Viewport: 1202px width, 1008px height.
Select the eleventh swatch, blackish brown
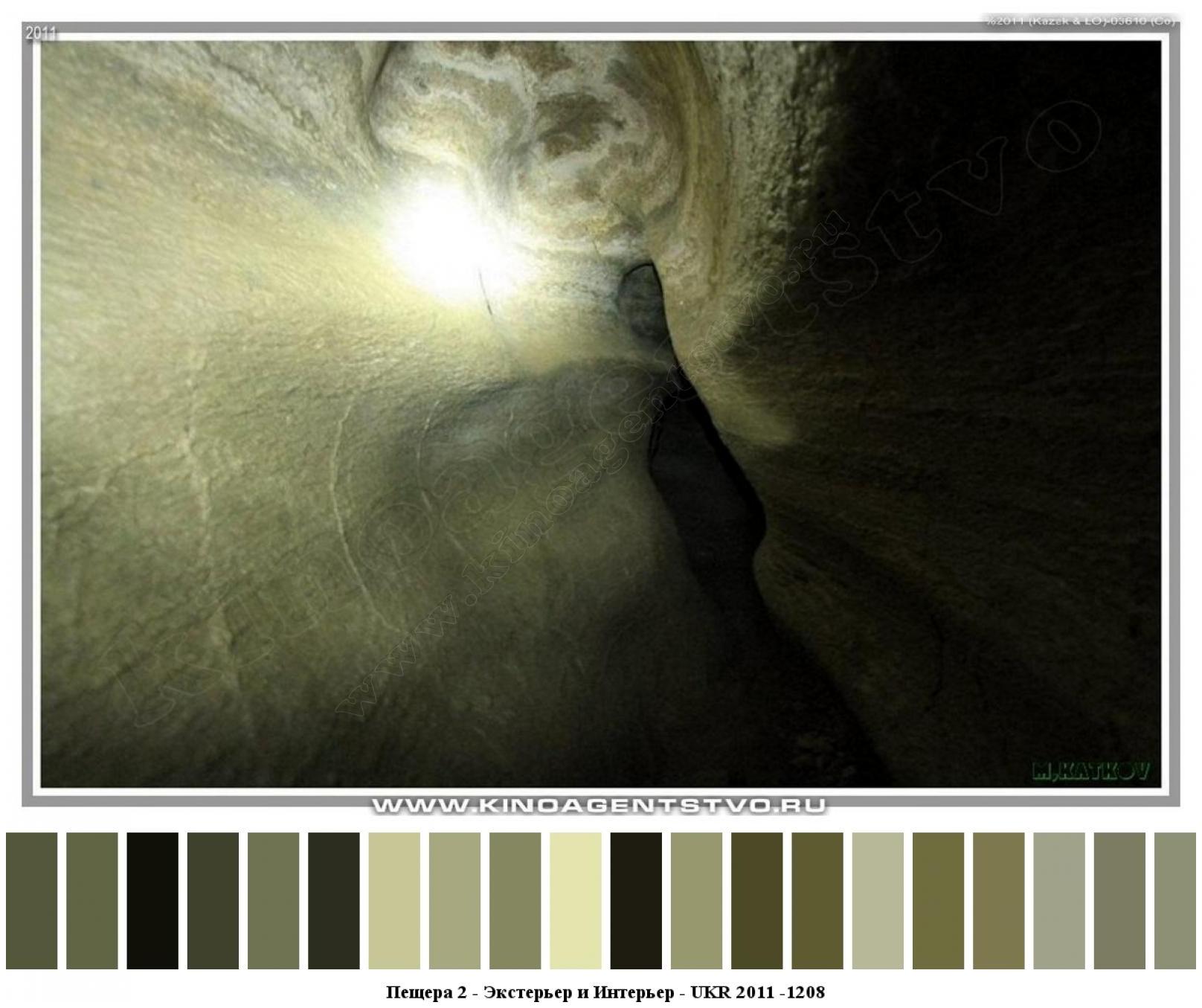click(637, 900)
